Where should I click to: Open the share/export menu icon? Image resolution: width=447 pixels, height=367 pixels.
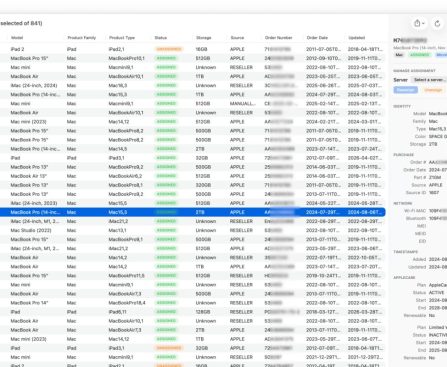click(x=419, y=23)
